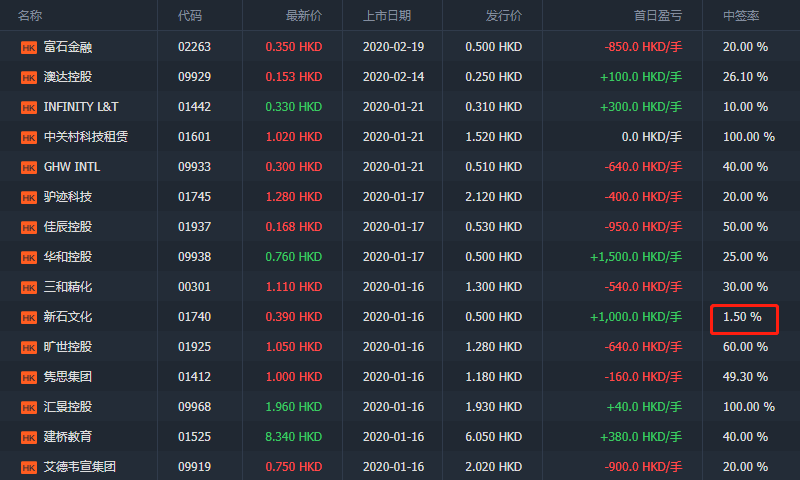Select the GHW INTL stock name
The height and width of the screenshot is (480, 800).
click(x=72, y=167)
